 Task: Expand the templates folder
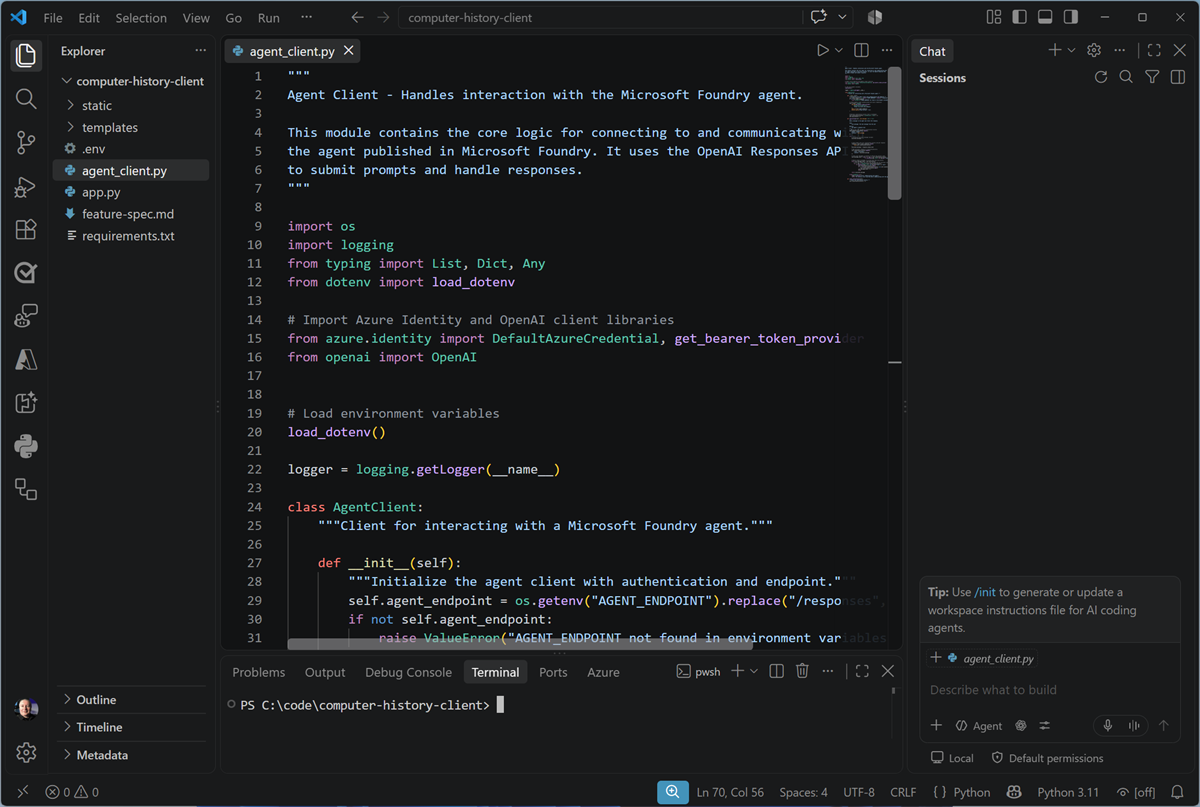[x=110, y=127]
